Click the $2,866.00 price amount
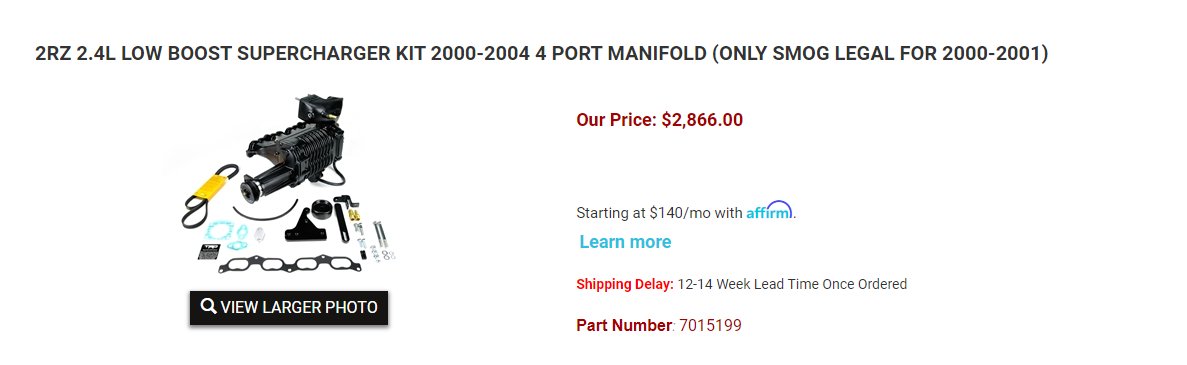1187x365 pixels. point(702,120)
